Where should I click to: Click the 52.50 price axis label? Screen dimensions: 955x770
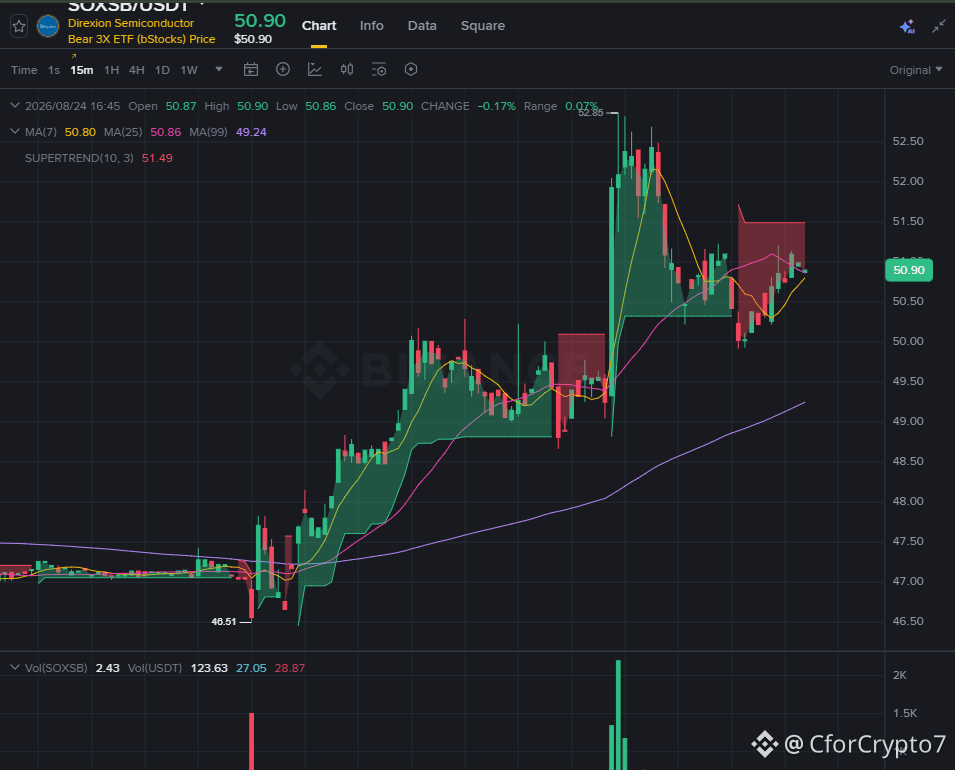click(907, 141)
